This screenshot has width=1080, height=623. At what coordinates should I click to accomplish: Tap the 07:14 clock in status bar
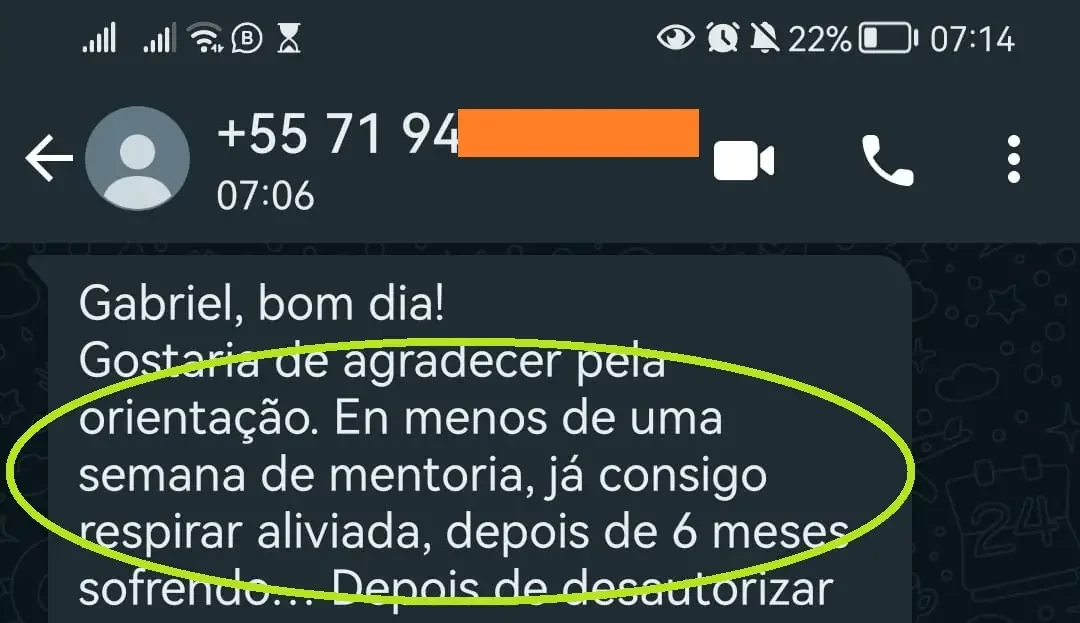click(972, 39)
